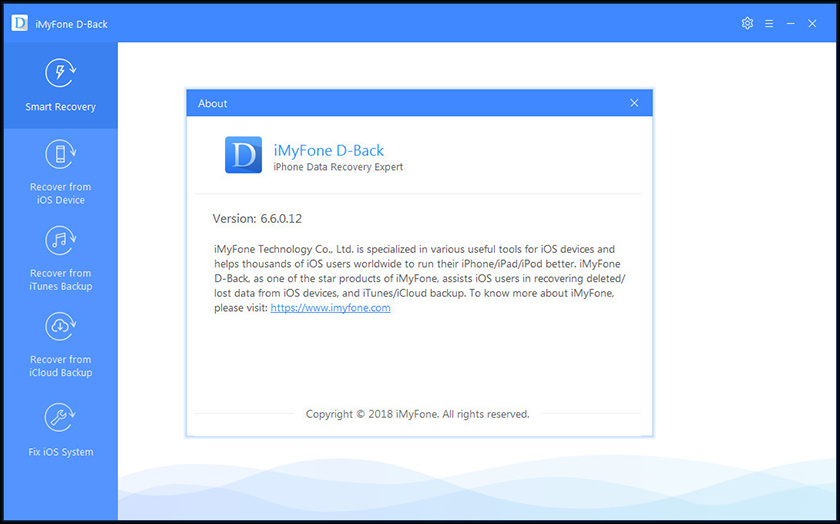Close the About dialog

pyautogui.click(x=634, y=103)
